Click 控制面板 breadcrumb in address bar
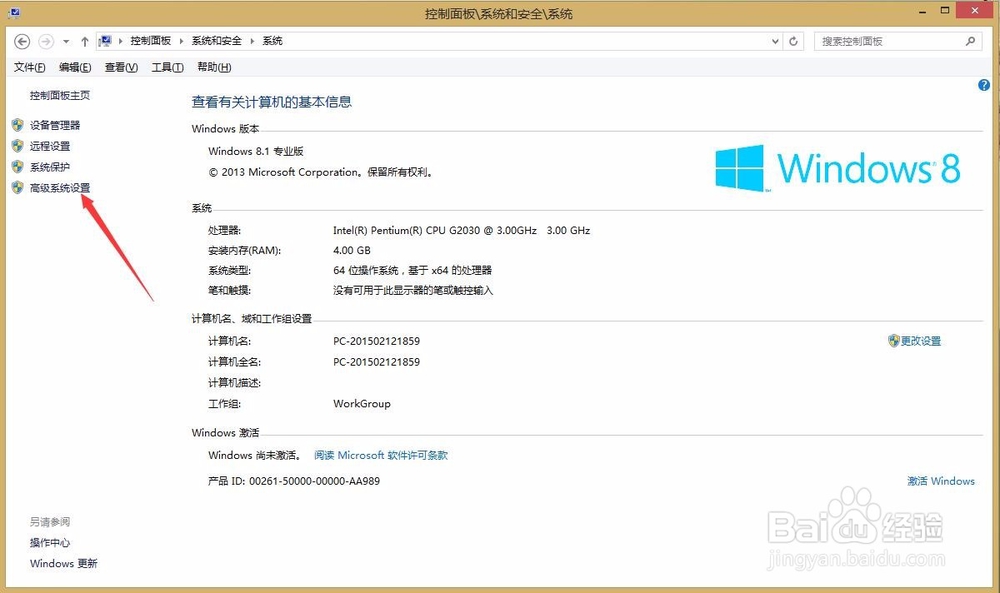This screenshot has width=1000, height=593. coord(151,41)
